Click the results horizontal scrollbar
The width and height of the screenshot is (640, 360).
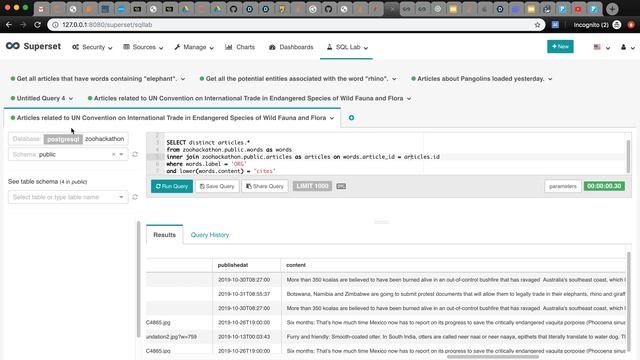pos(493,357)
